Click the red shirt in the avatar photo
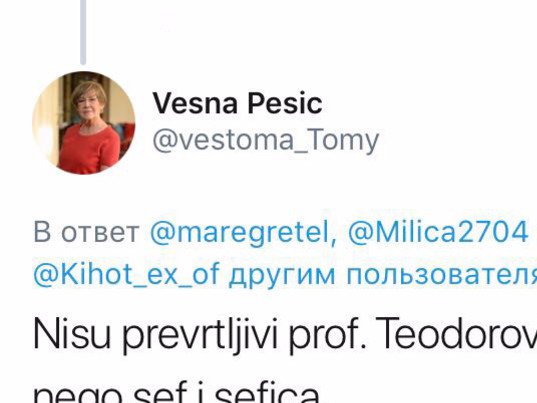This screenshot has height=403, width=537. (x=90, y=149)
